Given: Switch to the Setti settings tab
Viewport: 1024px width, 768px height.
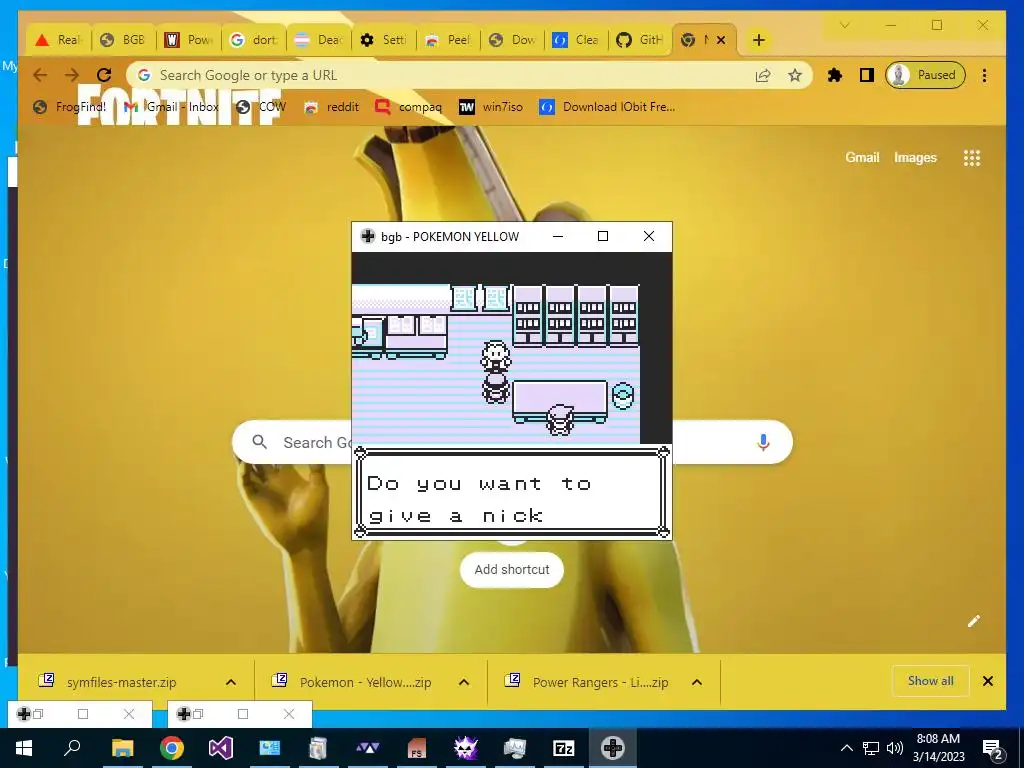Looking at the screenshot, I should coord(384,40).
